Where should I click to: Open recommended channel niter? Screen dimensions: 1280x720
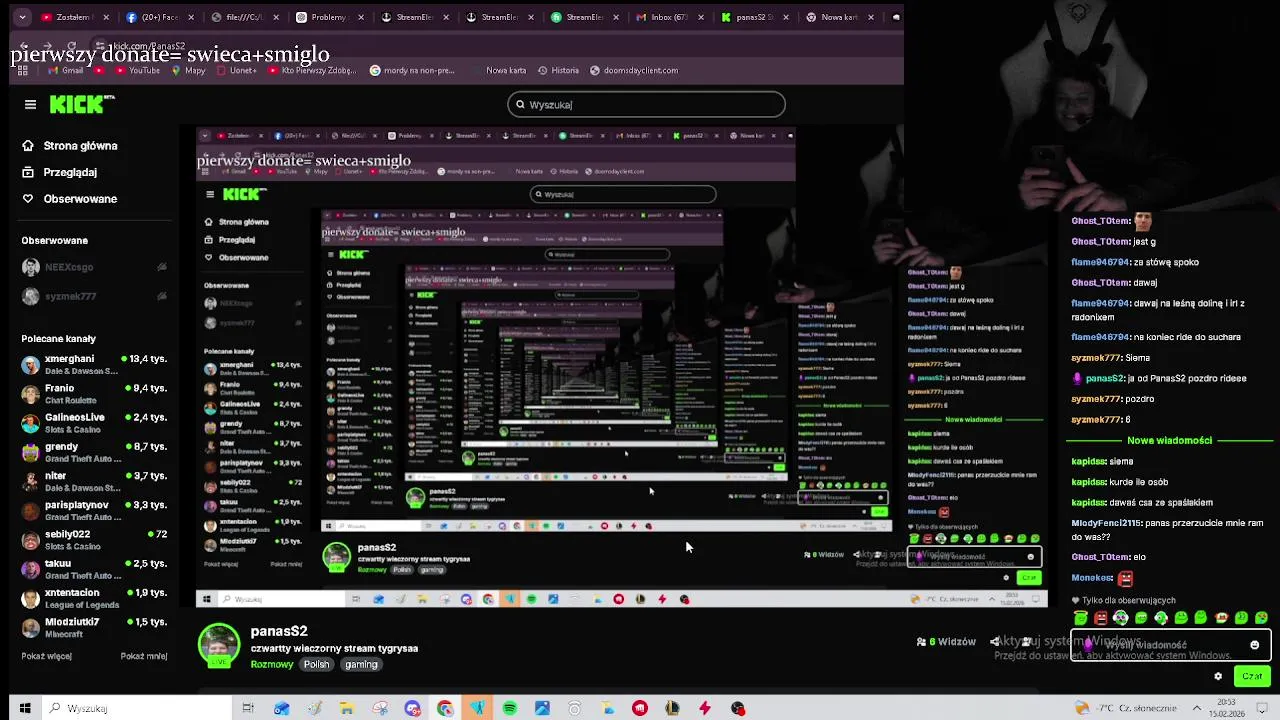point(94,481)
